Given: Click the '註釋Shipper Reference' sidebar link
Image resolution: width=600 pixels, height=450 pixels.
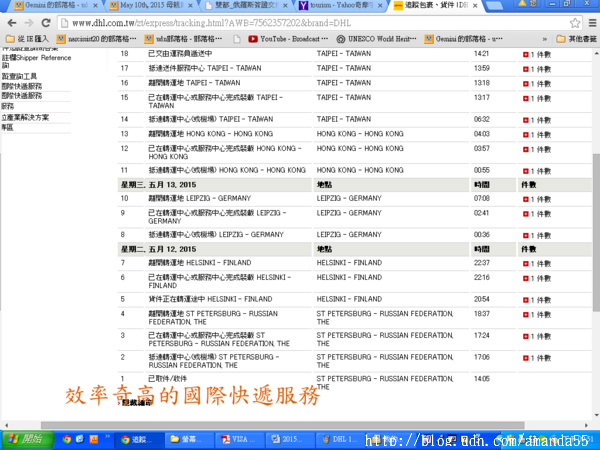Looking at the screenshot, I should tap(36, 58).
